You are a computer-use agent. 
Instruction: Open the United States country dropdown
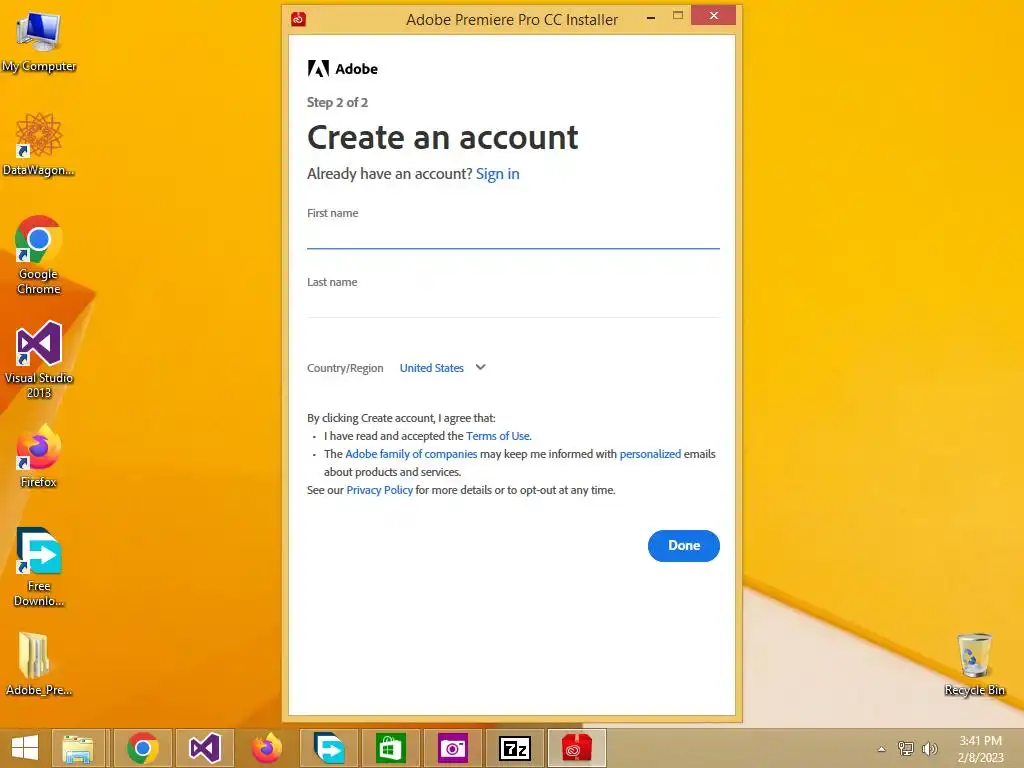(x=432, y=368)
